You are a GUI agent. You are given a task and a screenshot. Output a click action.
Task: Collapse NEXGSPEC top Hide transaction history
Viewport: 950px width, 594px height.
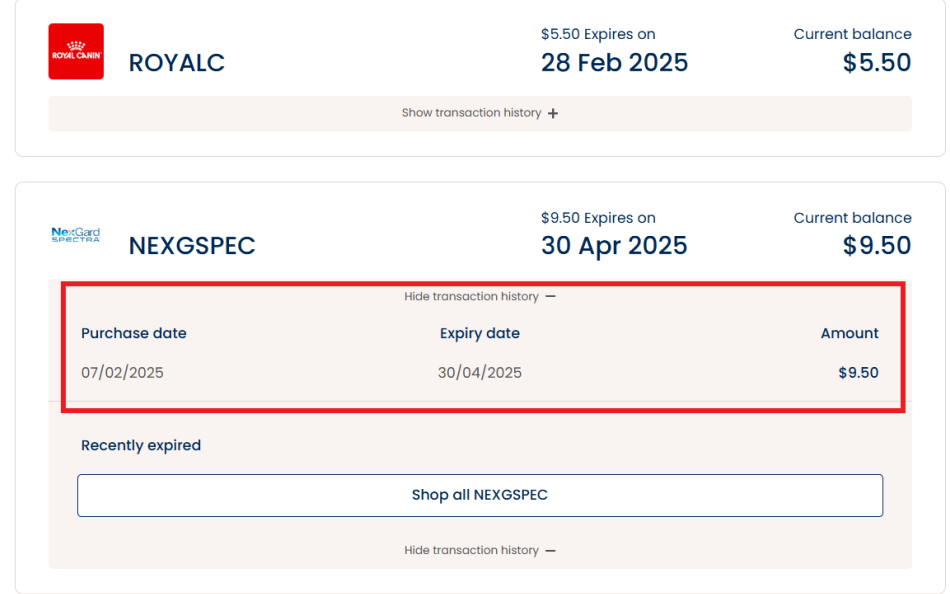click(480, 296)
